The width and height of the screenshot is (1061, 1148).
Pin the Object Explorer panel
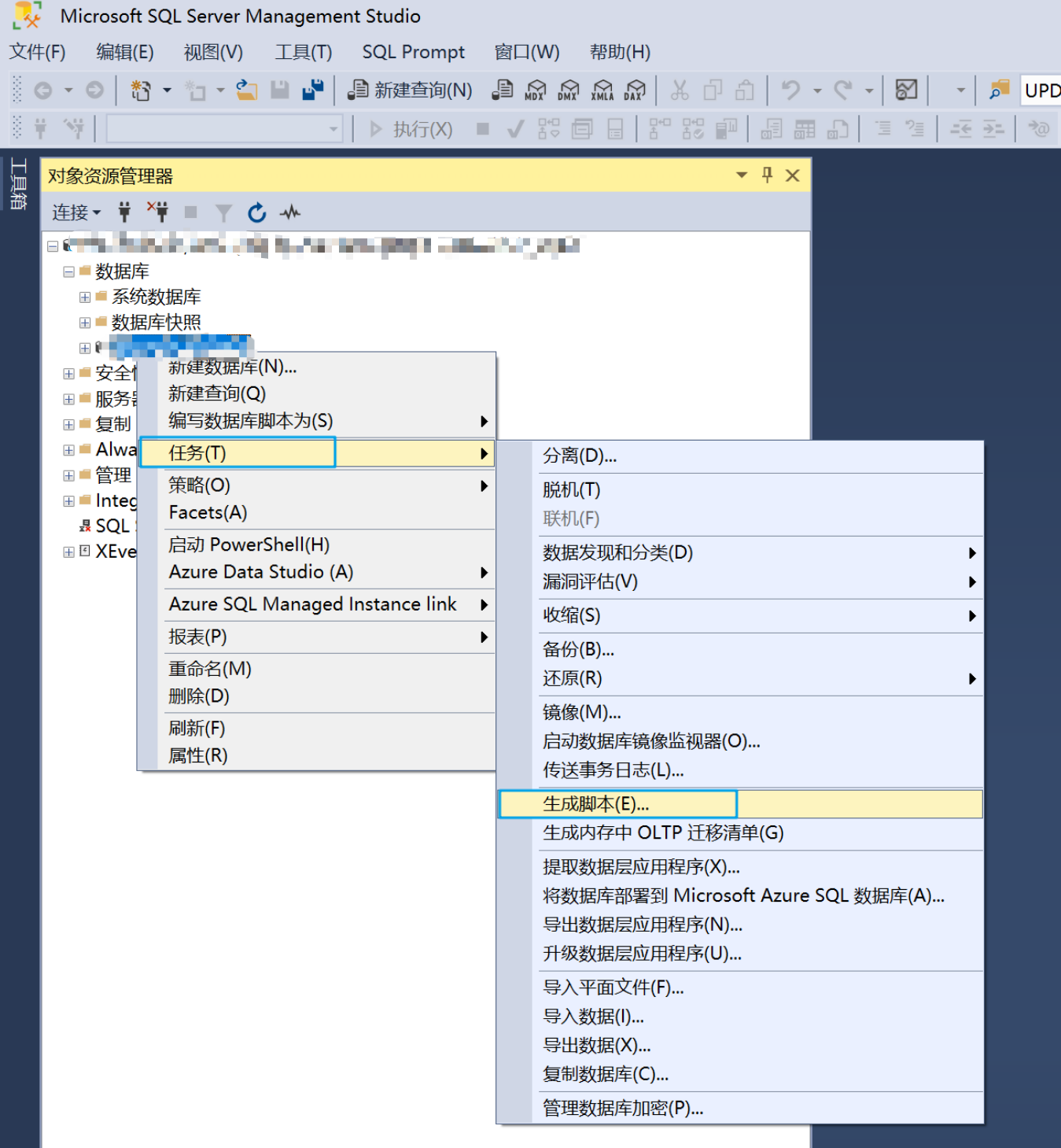768,175
